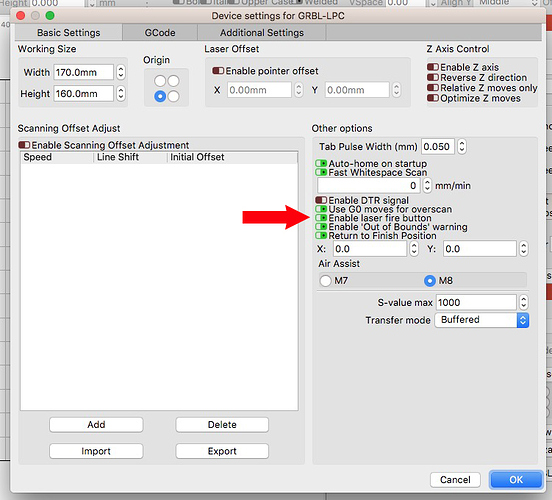Adjust the Width value stepper
The width and height of the screenshot is (552, 500).
pos(121,73)
